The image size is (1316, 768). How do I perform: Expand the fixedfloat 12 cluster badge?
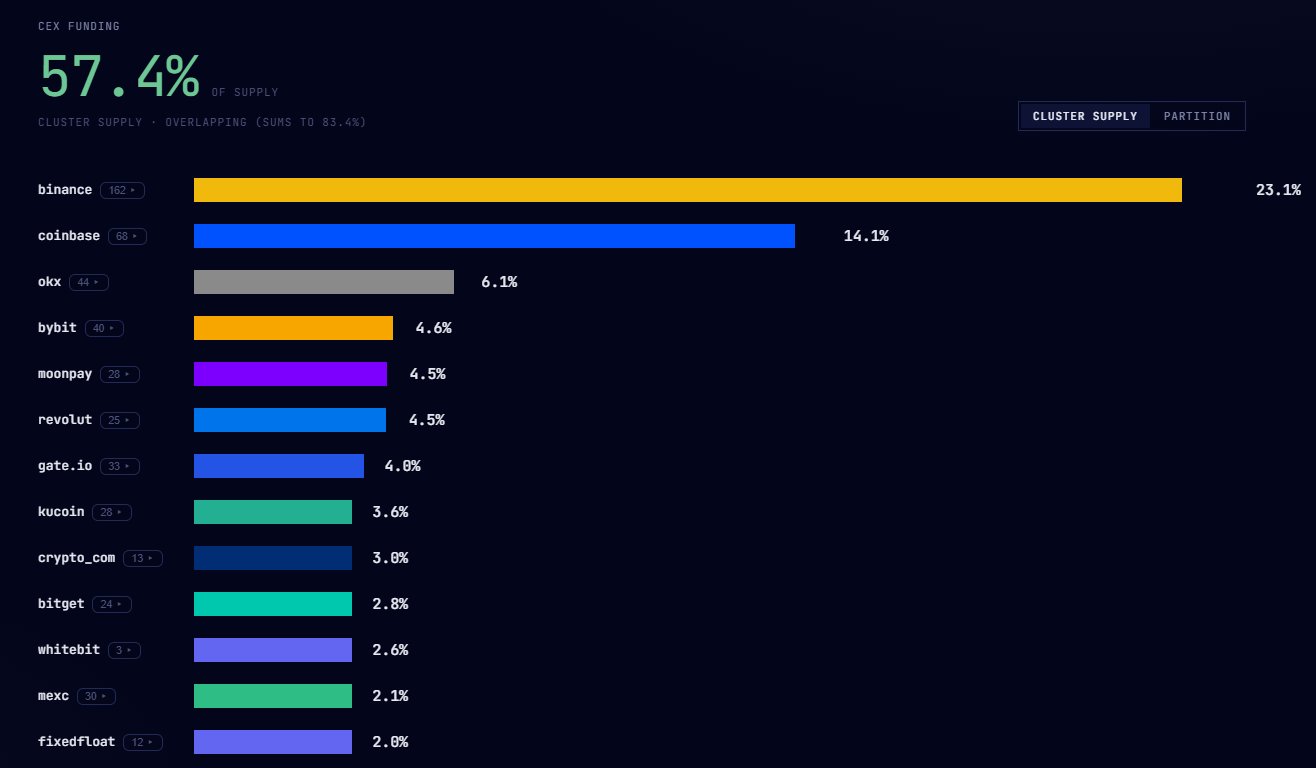coord(143,742)
